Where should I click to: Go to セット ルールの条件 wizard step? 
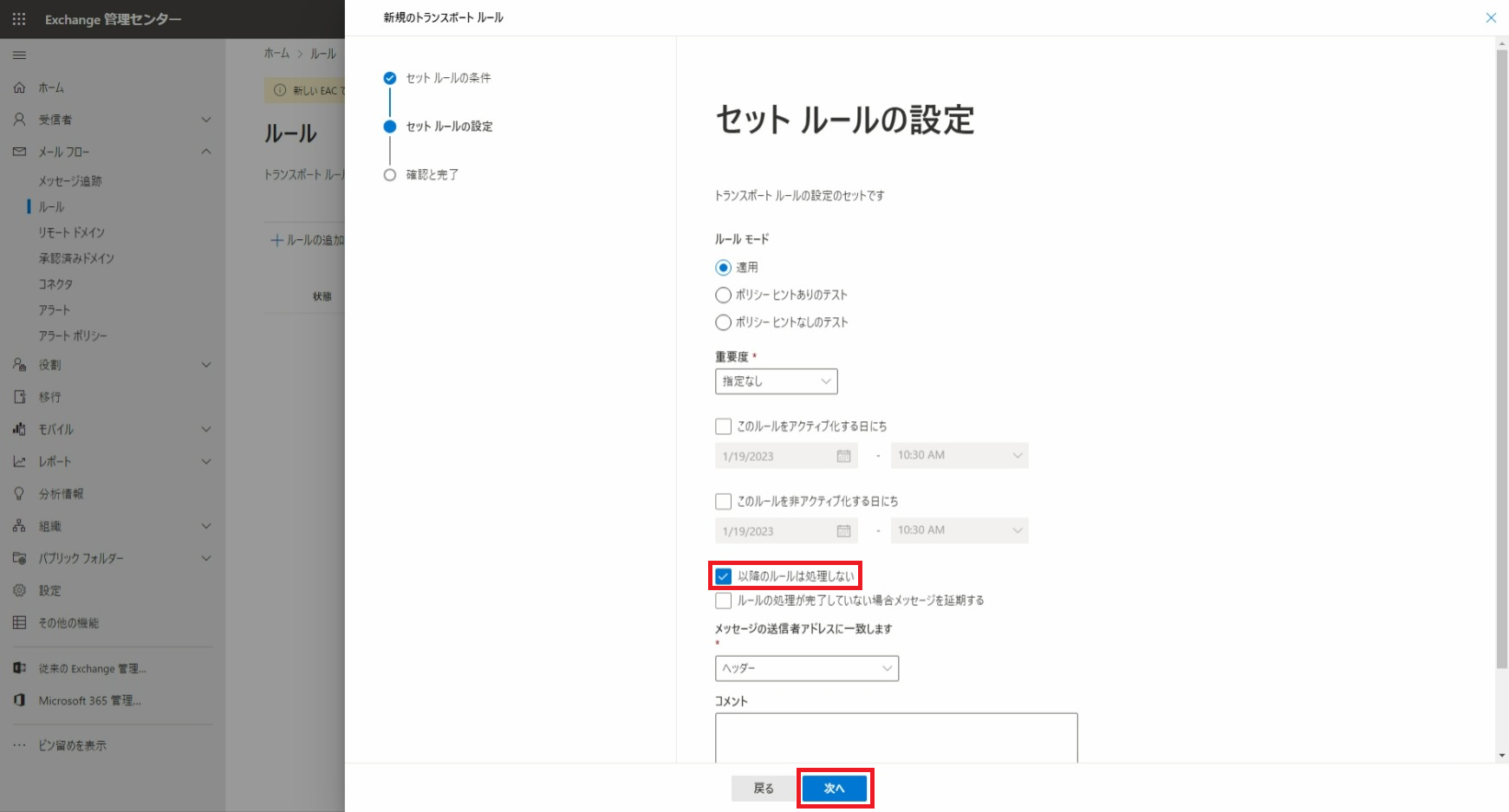point(448,78)
